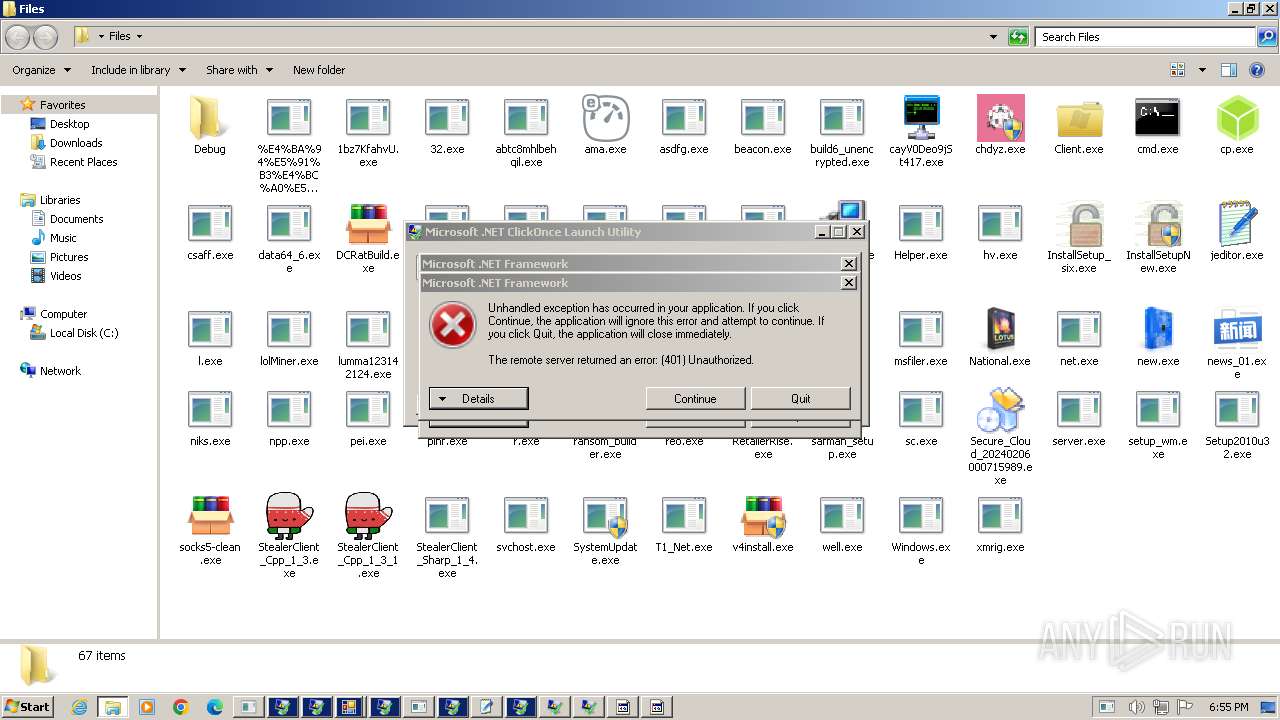
Task: Expand the Files breadcrumb arrow
Action: point(139,37)
